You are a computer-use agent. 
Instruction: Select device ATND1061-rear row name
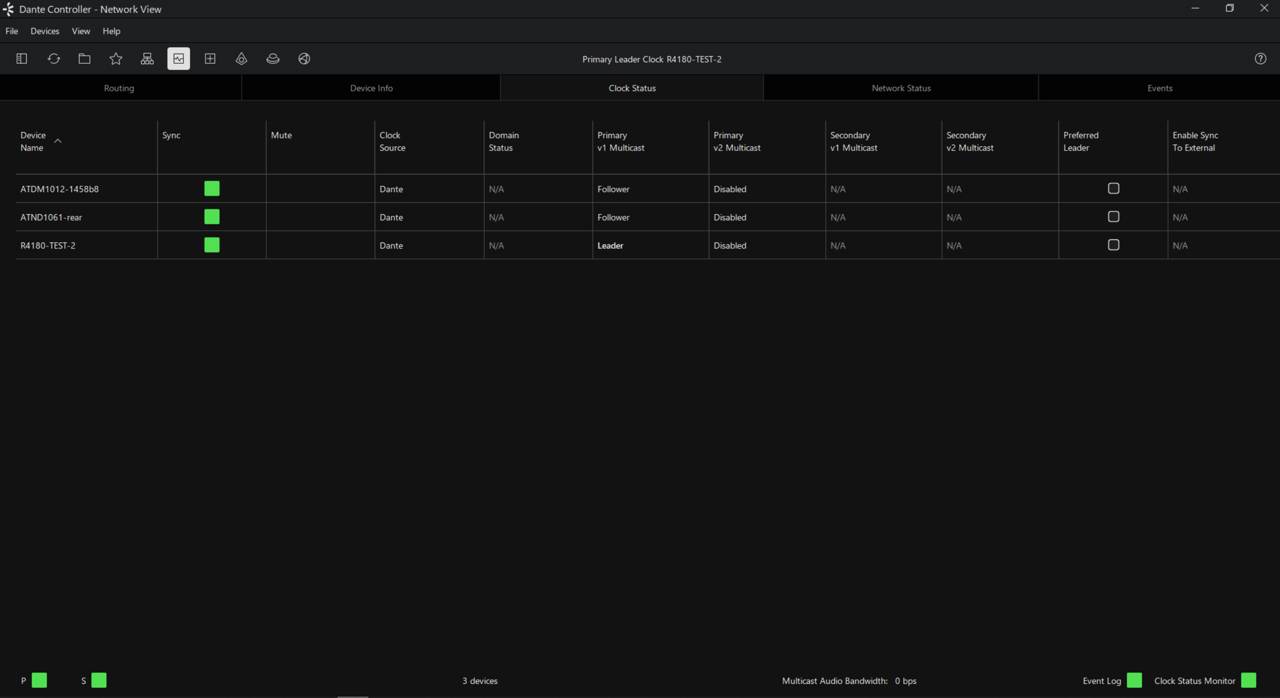(x=51, y=217)
